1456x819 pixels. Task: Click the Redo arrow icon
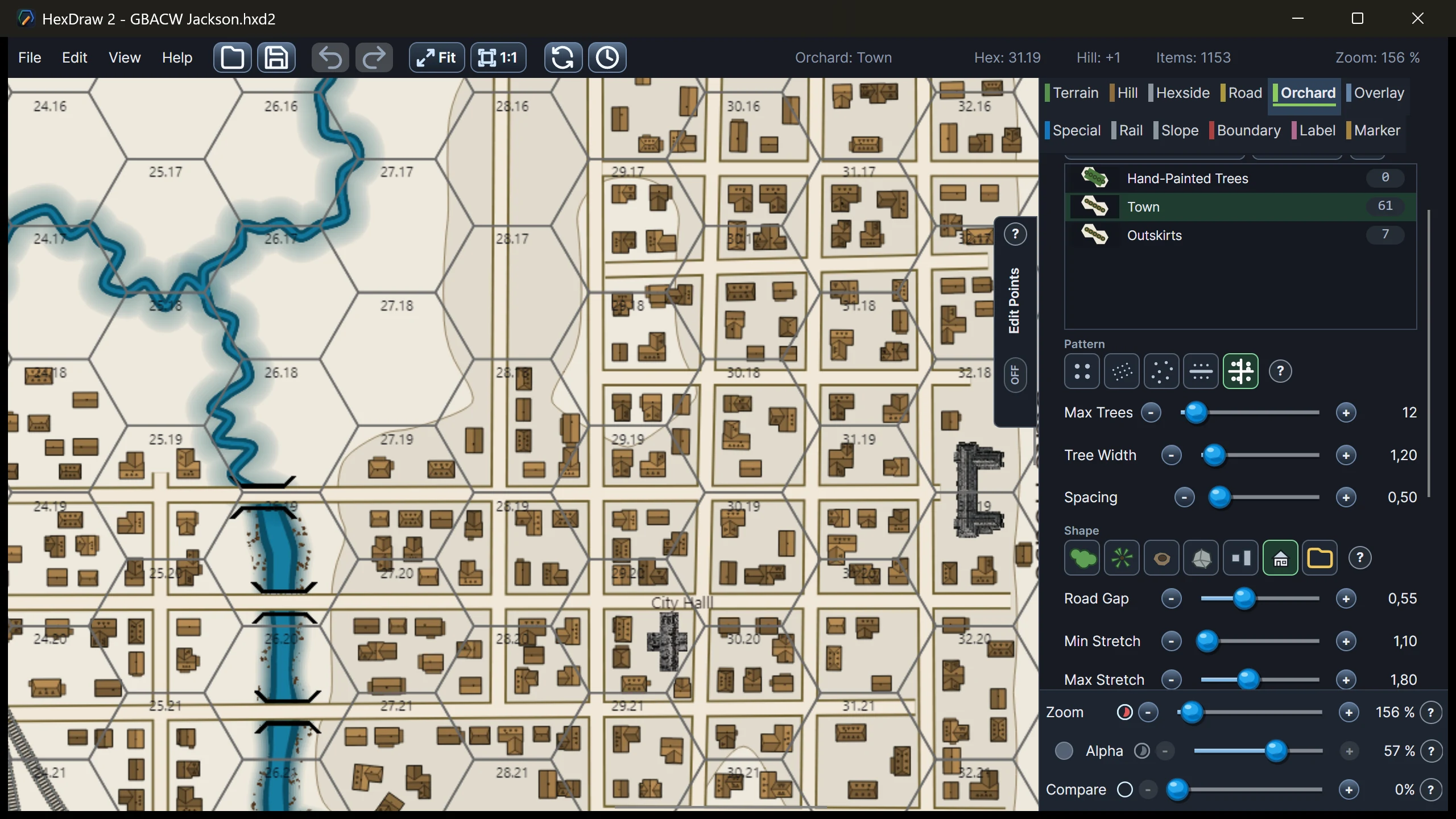pos(374,57)
